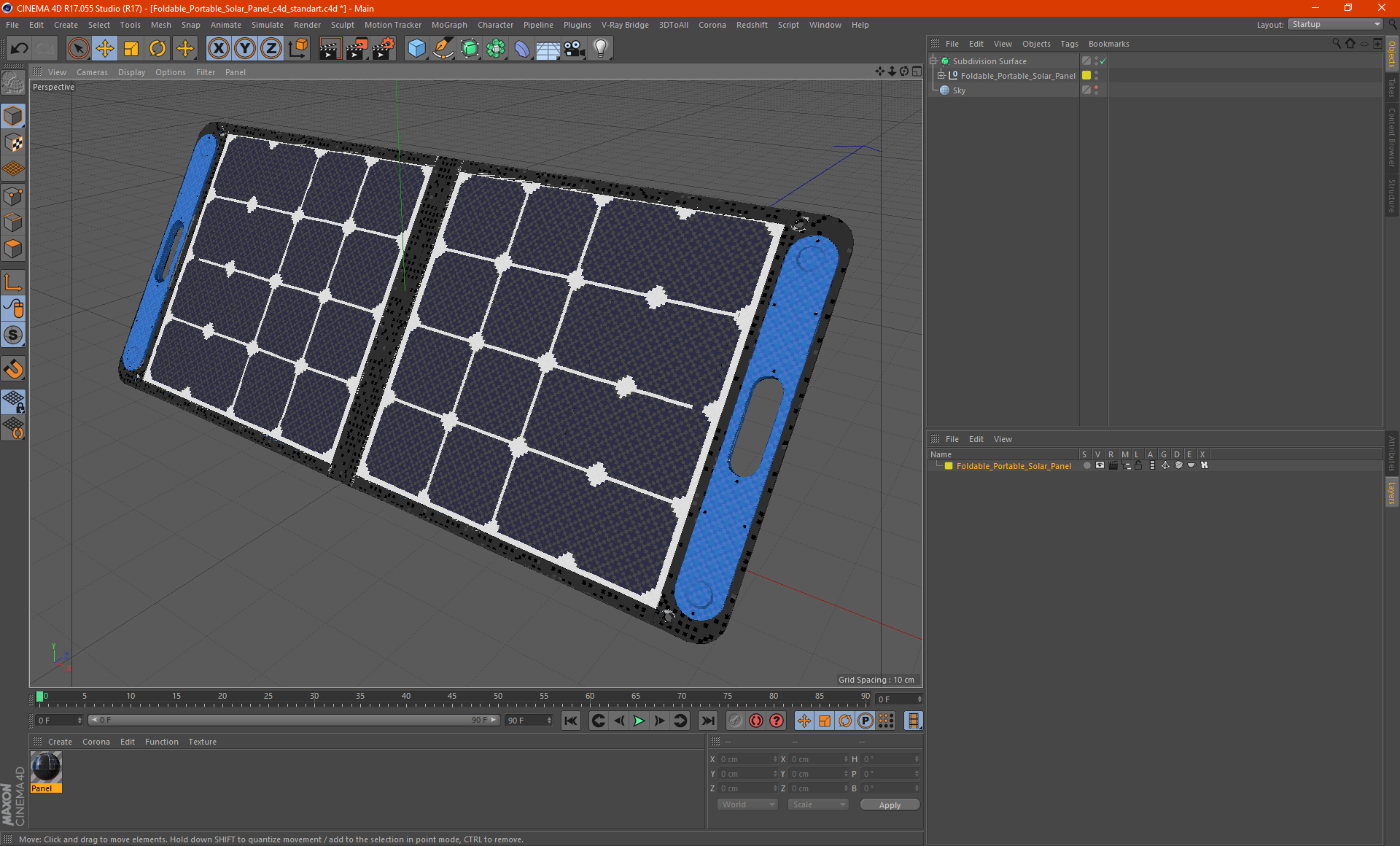
Task: Open the MoGraph menu
Action: (449, 25)
